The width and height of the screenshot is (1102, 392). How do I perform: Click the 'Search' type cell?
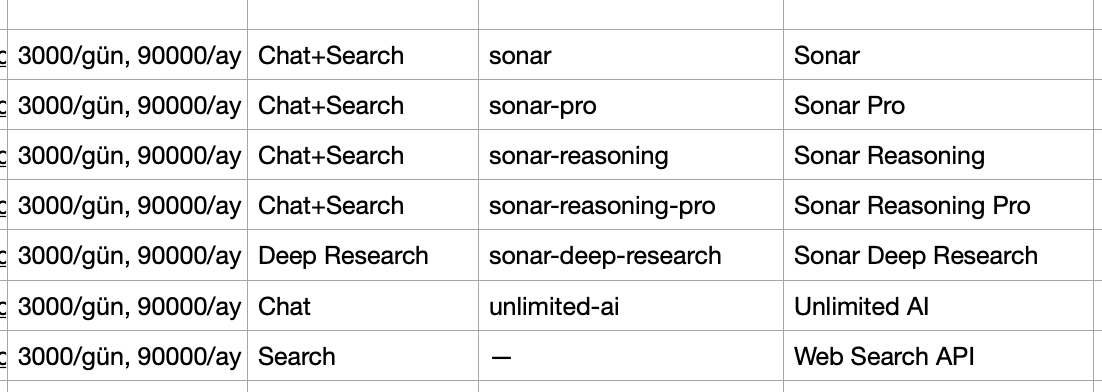tap(363, 356)
